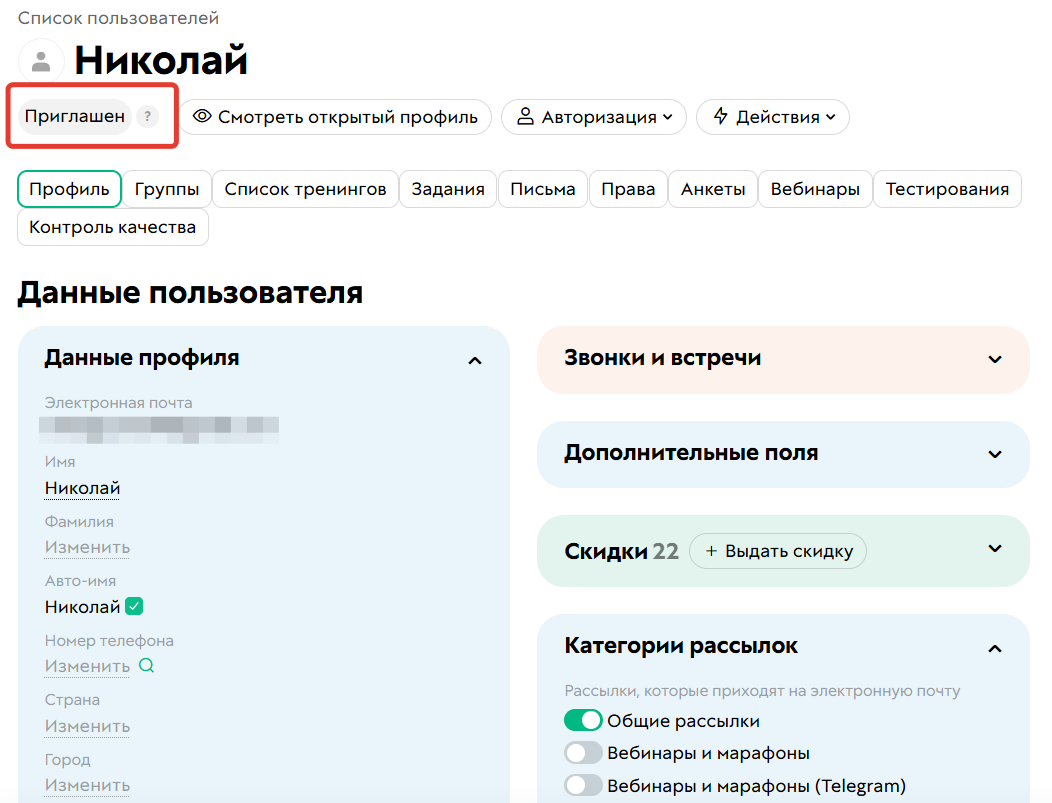The width and height of the screenshot is (1052, 803).
Task: Click the person icon on the Авторизация button
Action: 524,117
